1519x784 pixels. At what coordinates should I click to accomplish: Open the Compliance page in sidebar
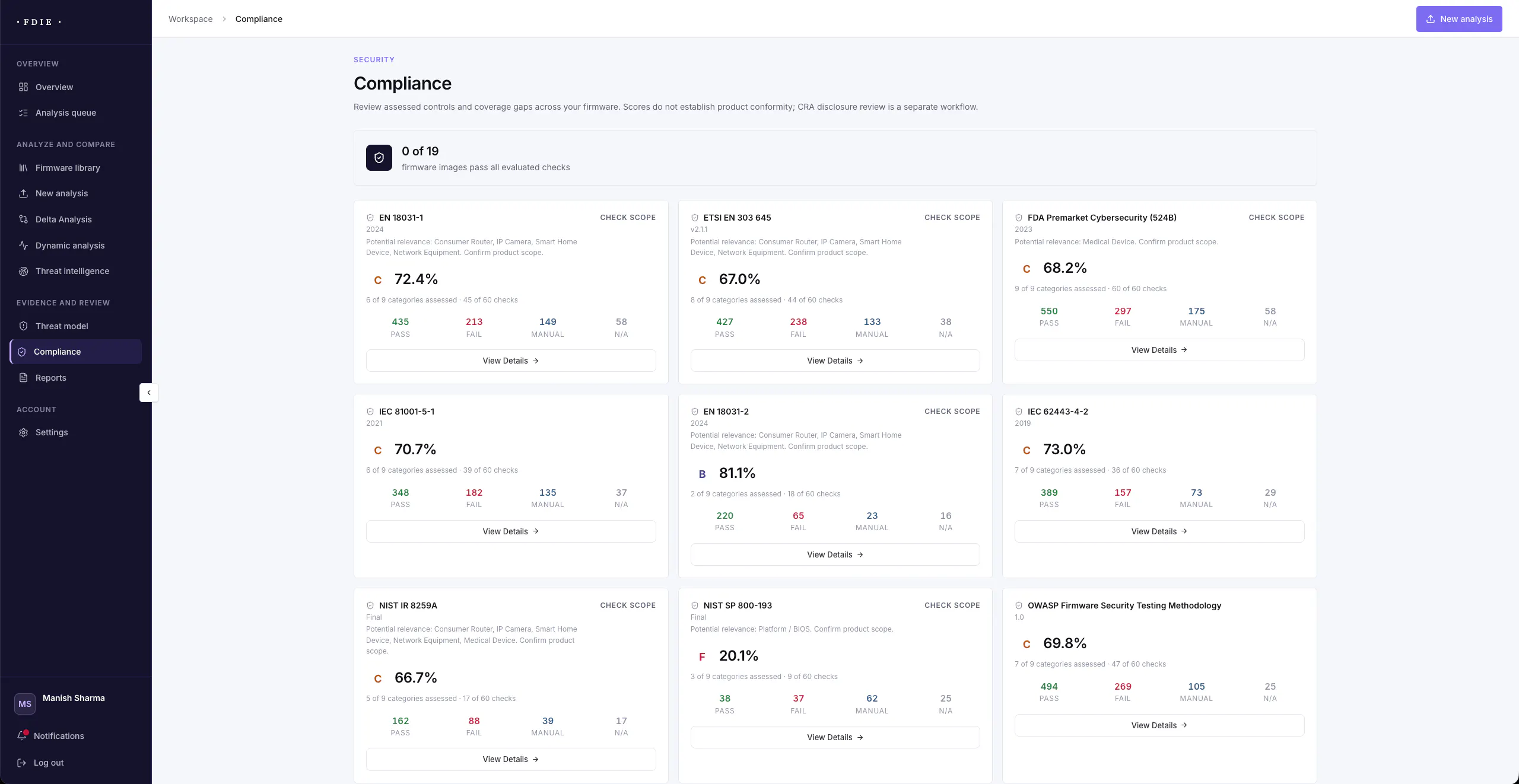coord(76,352)
